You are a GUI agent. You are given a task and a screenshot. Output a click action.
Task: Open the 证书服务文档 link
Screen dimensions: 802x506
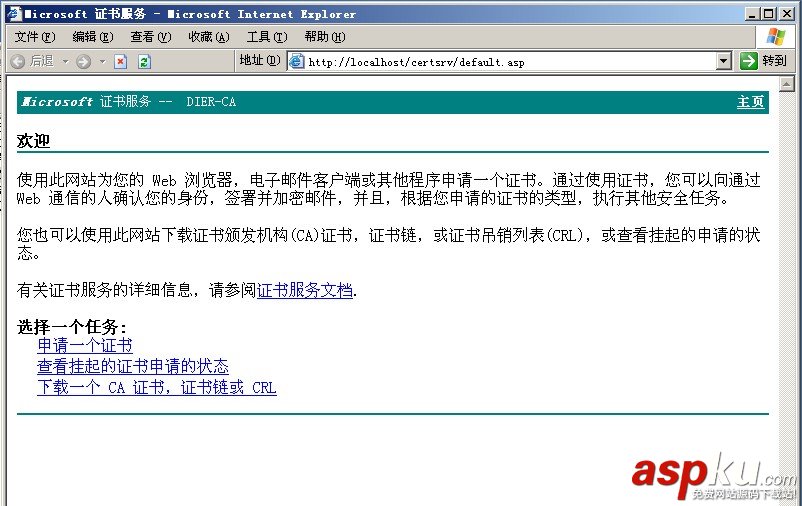pyautogui.click(x=305, y=290)
